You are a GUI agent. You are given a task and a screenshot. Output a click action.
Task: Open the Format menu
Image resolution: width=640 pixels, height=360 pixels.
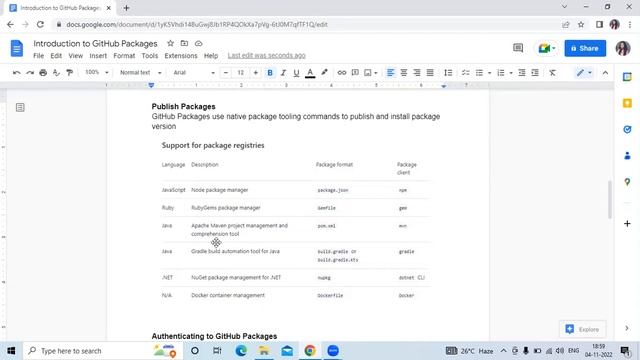click(124, 56)
